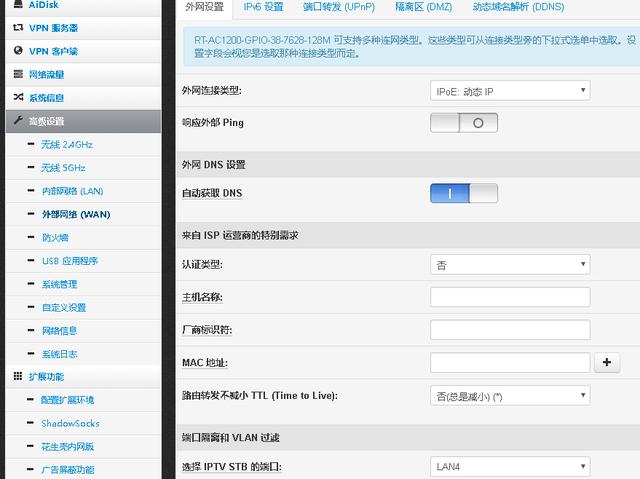Switch to 隔离区 (DMZ) tab
Image resolution: width=640 pixels, height=479 pixels.
tap(424, 7)
